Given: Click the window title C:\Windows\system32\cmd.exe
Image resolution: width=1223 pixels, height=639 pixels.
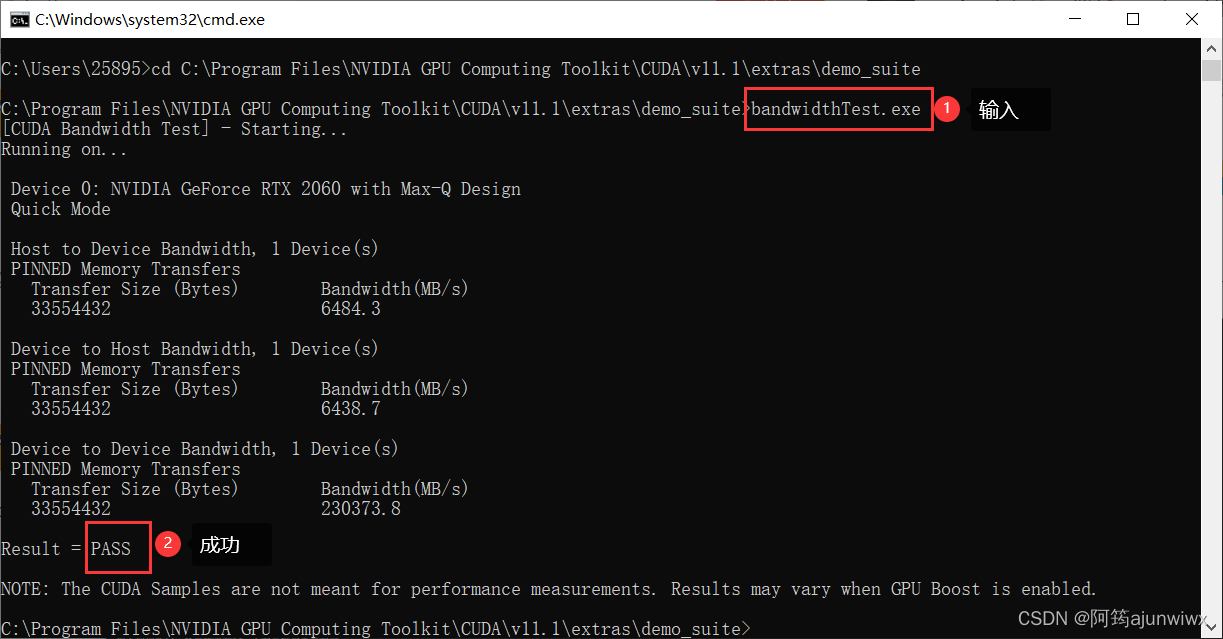Looking at the screenshot, I should click(x=150, y=19).
